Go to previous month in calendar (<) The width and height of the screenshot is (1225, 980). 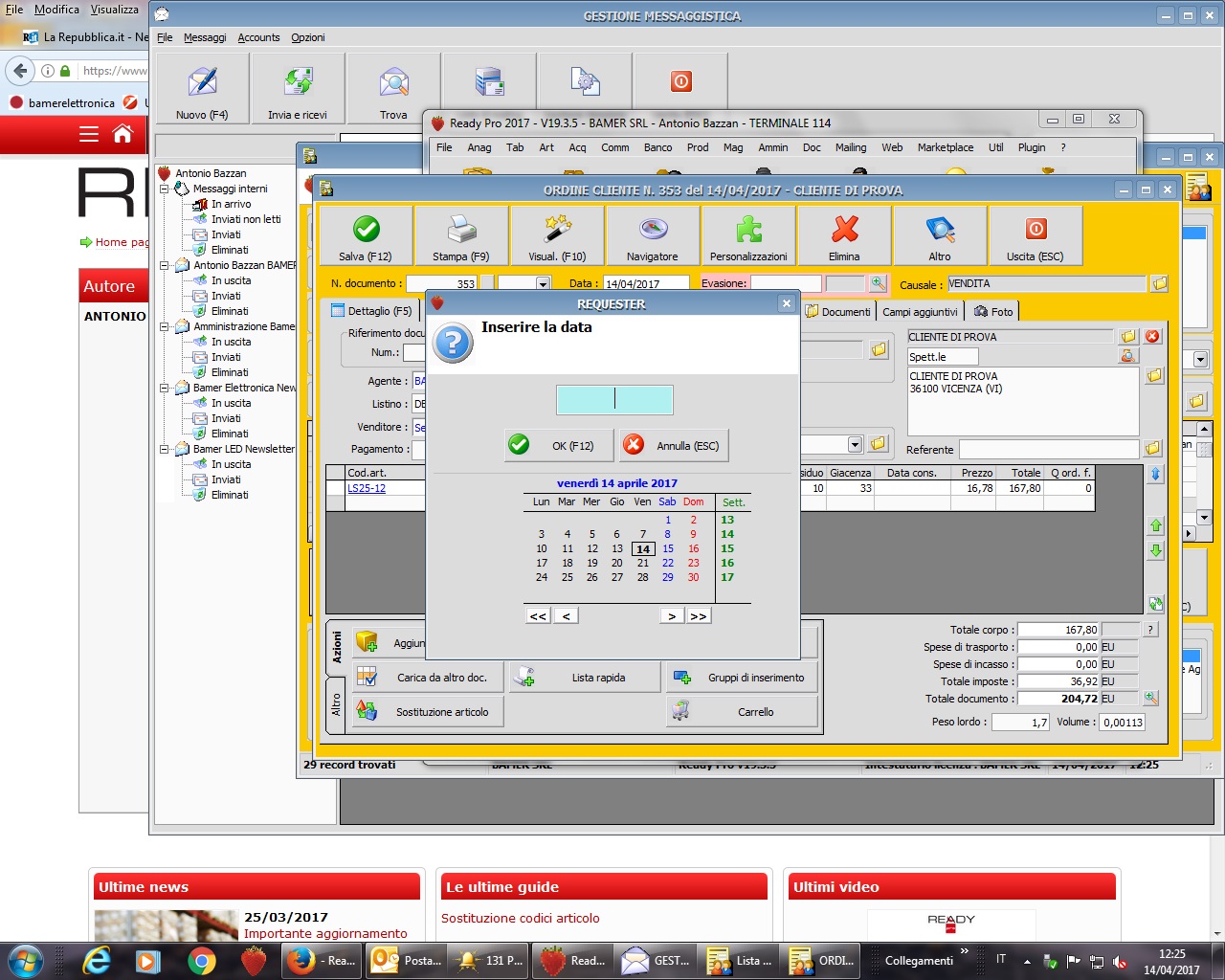click(x=567, y=616)
